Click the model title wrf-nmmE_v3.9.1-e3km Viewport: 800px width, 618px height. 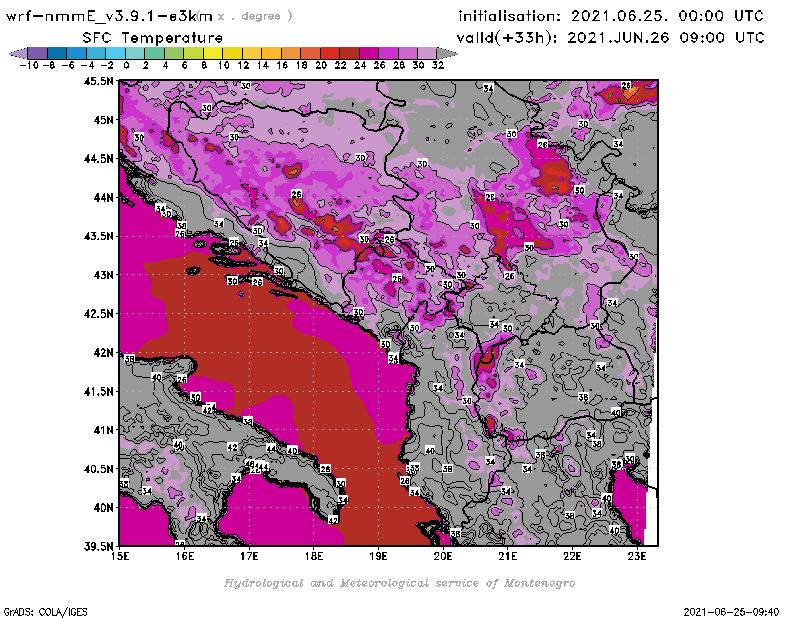tap(109, 16)
